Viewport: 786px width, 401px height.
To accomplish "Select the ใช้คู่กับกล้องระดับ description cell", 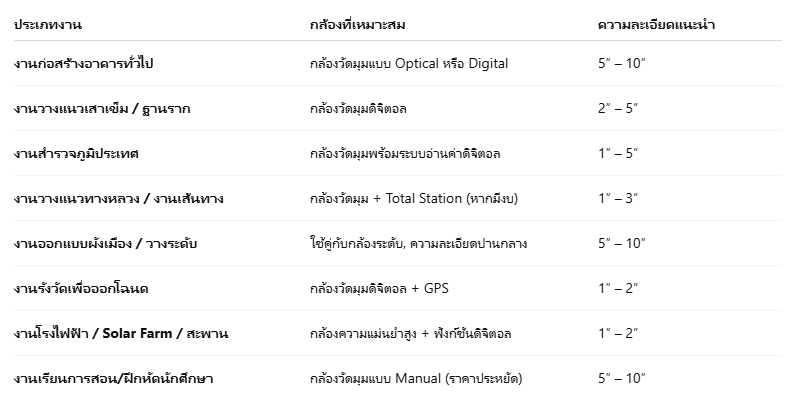I will pos(419,244).
